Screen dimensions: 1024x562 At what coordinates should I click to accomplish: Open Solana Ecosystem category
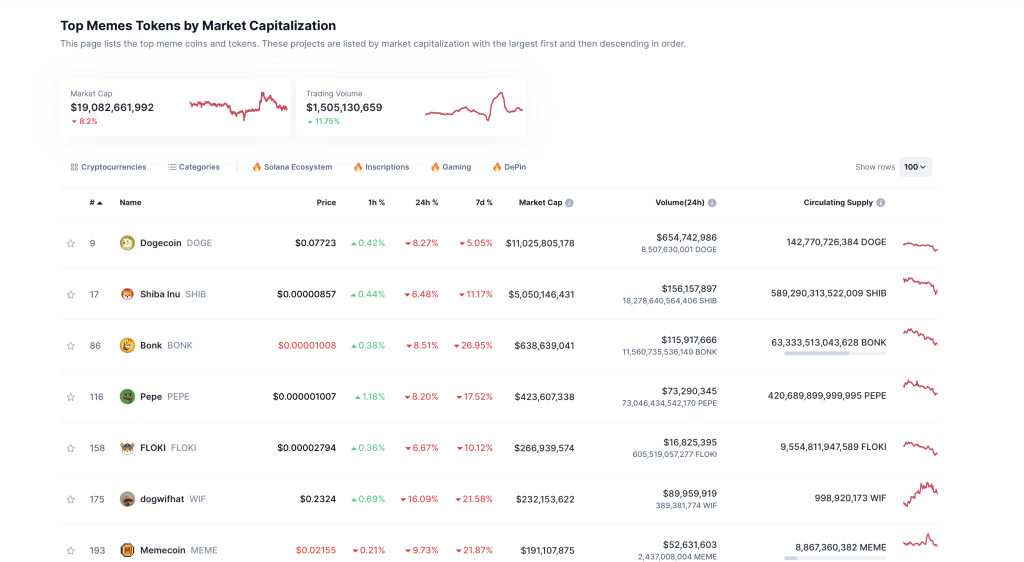[x=293, y=167]
